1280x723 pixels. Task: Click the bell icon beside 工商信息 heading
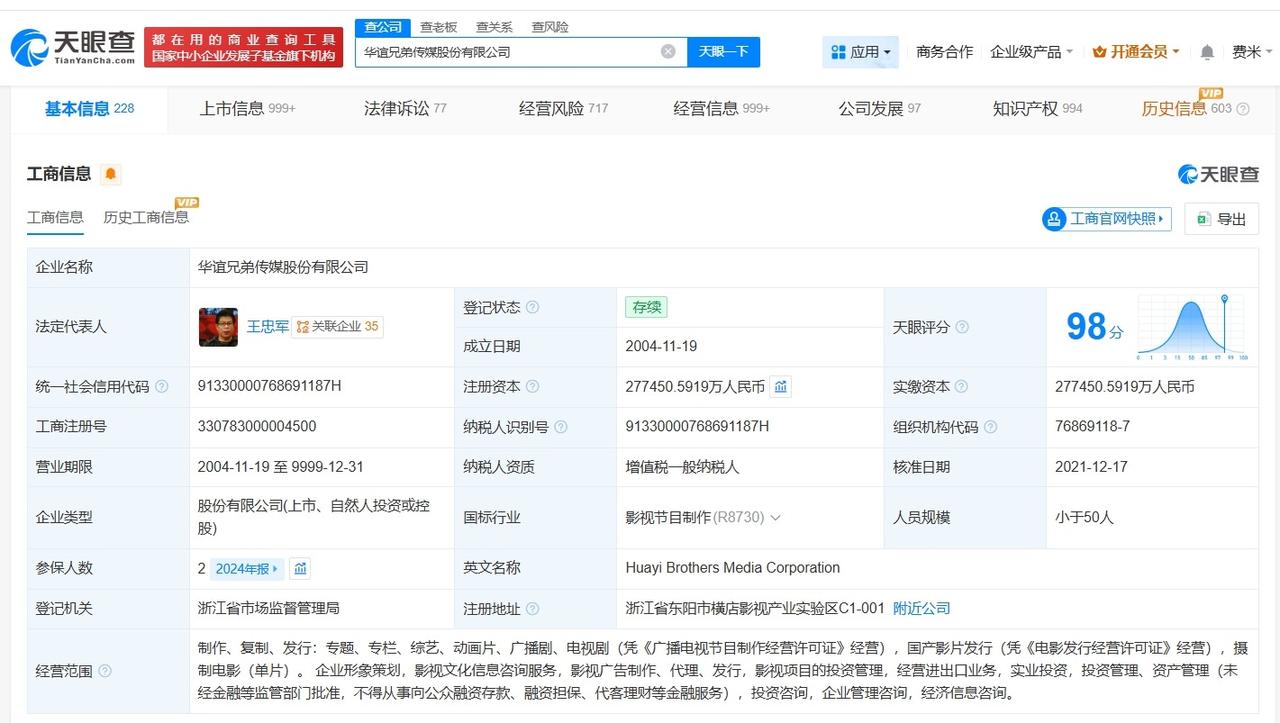click(x=111, y=174)
